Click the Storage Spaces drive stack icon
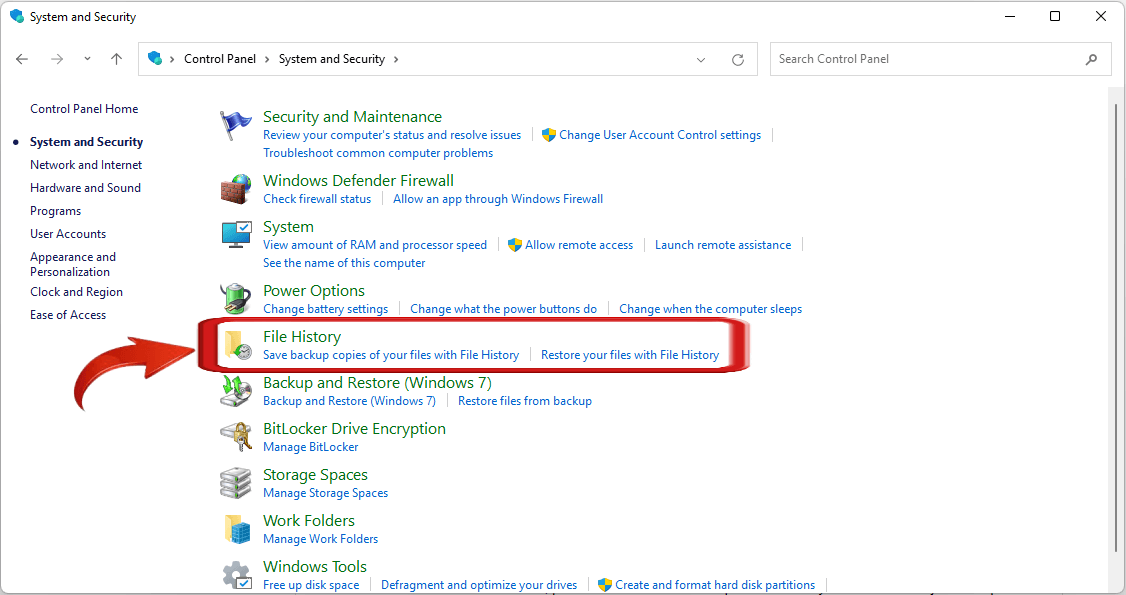1126x595 pixels. [x=236, y=482]
